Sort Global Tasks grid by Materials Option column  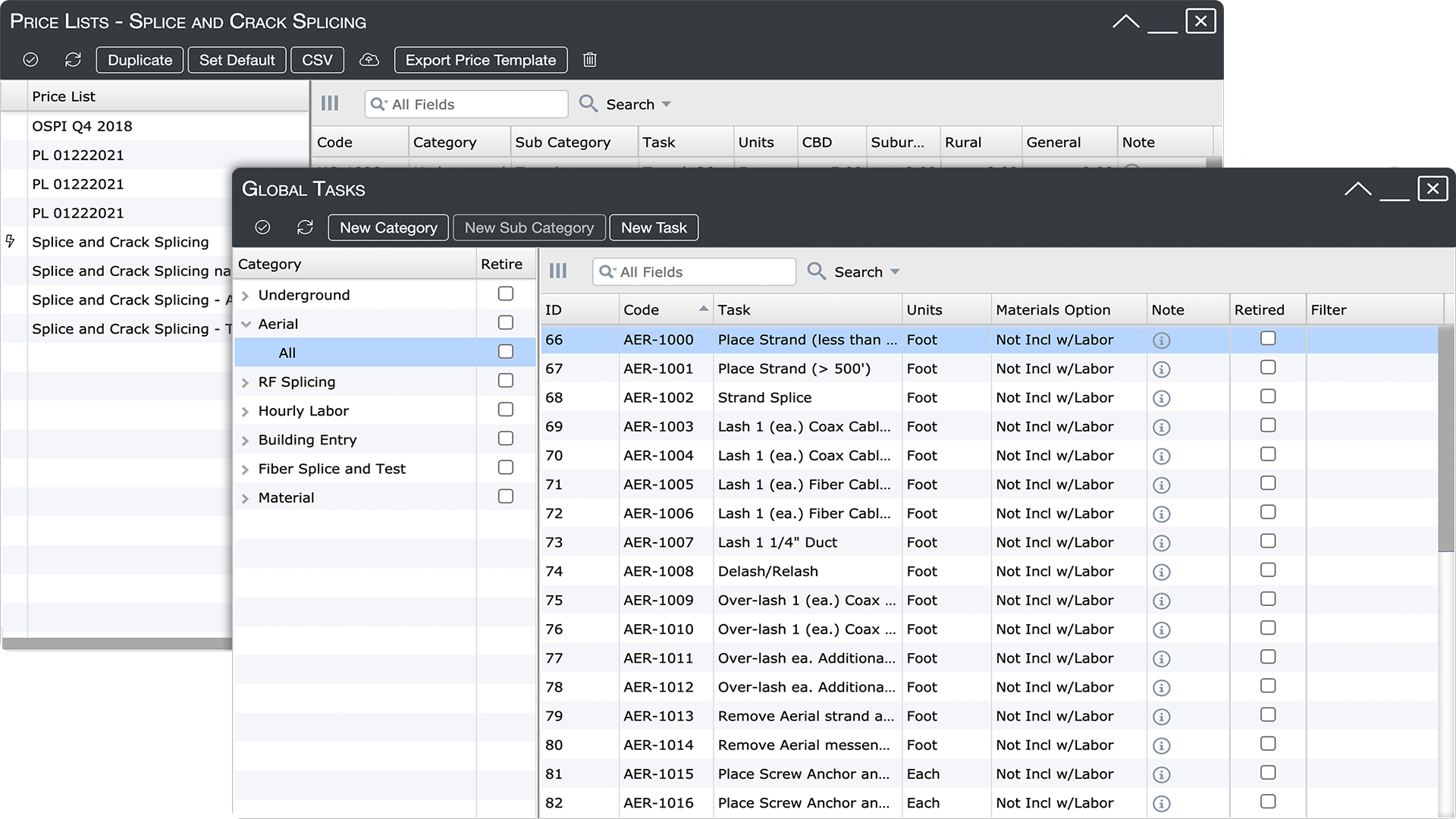coord(1068,310)
